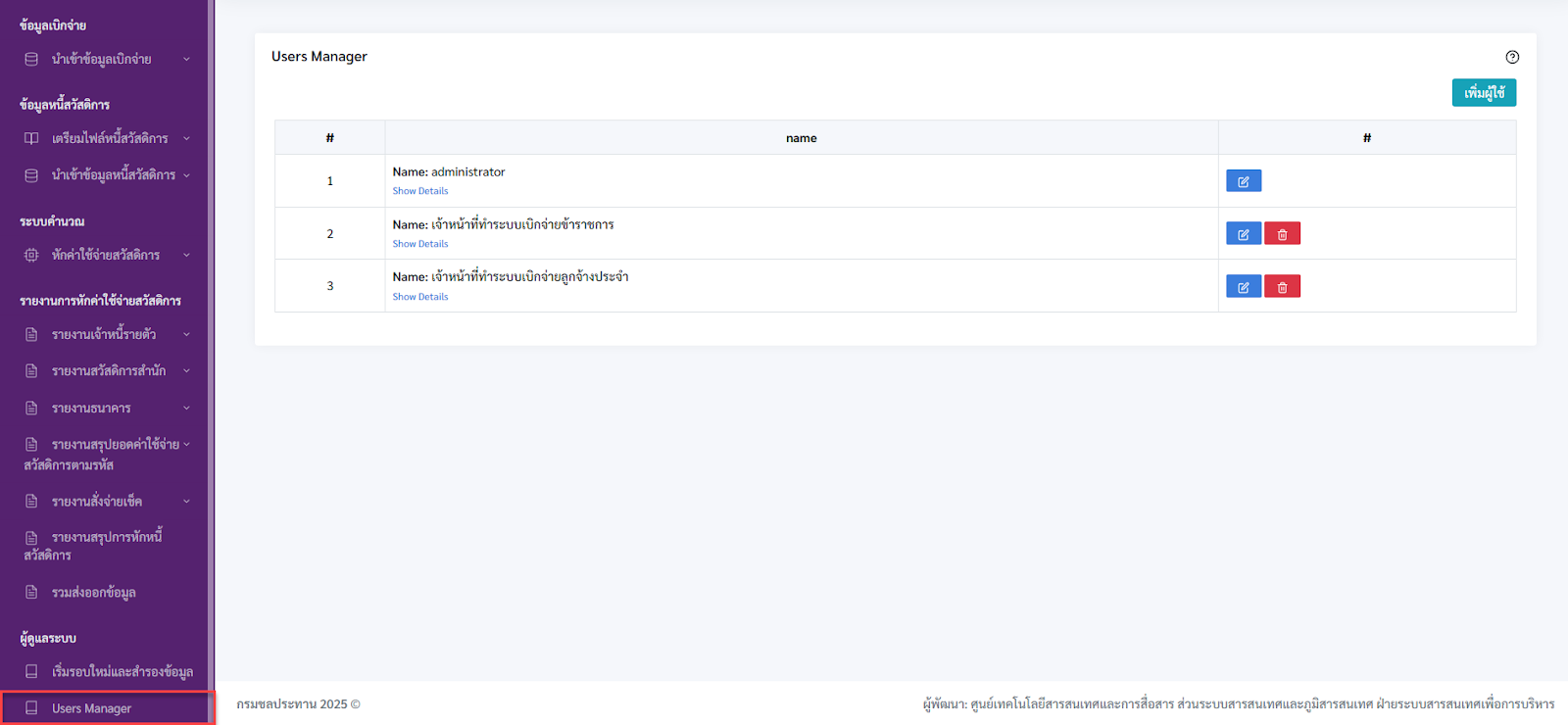The image size is (1568, 725).
Task: Edit the administrator user with the pencil icon
Action: [x=1244, y=181]
